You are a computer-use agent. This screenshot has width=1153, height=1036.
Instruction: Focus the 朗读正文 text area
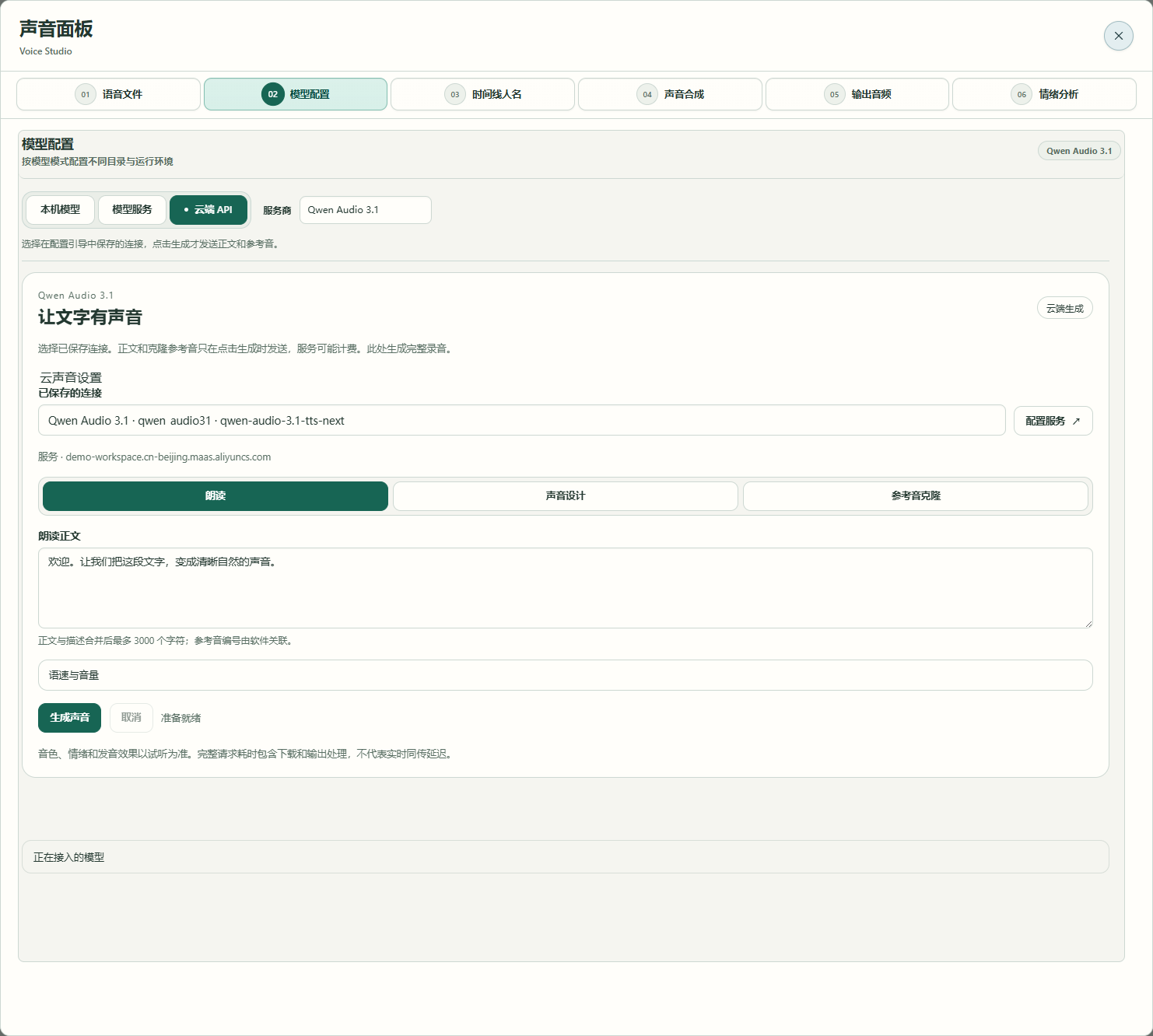[566, 588]
